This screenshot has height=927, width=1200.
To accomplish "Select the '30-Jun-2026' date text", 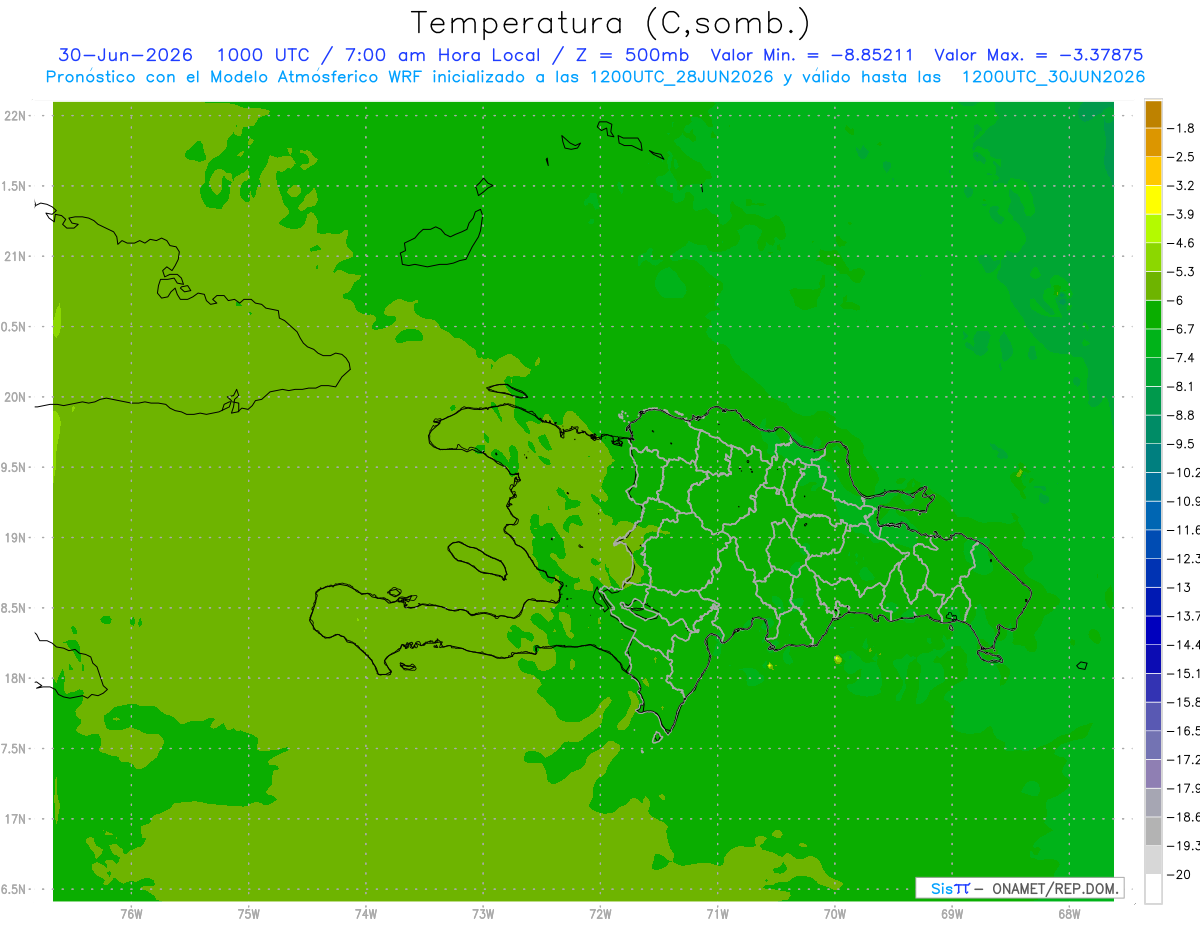I will 126,55.
